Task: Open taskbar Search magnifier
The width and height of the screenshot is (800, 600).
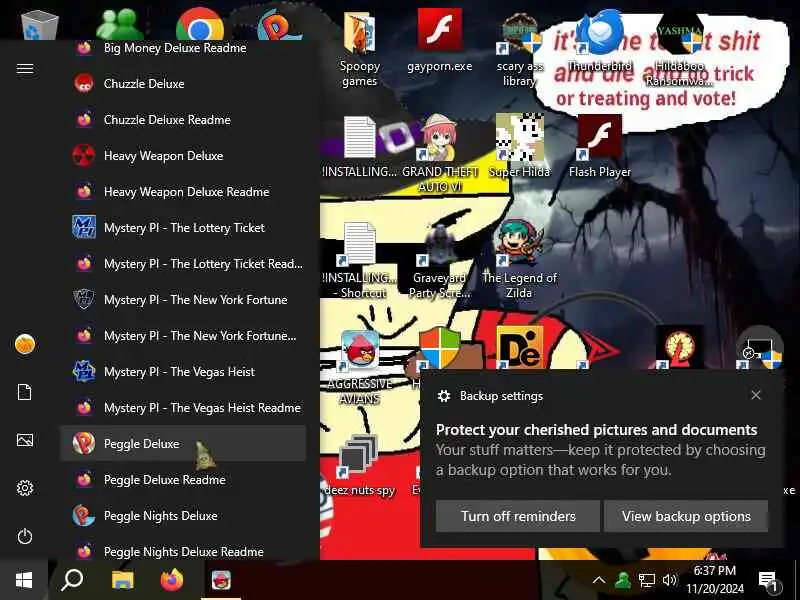Action: click(x=72, y=580)
